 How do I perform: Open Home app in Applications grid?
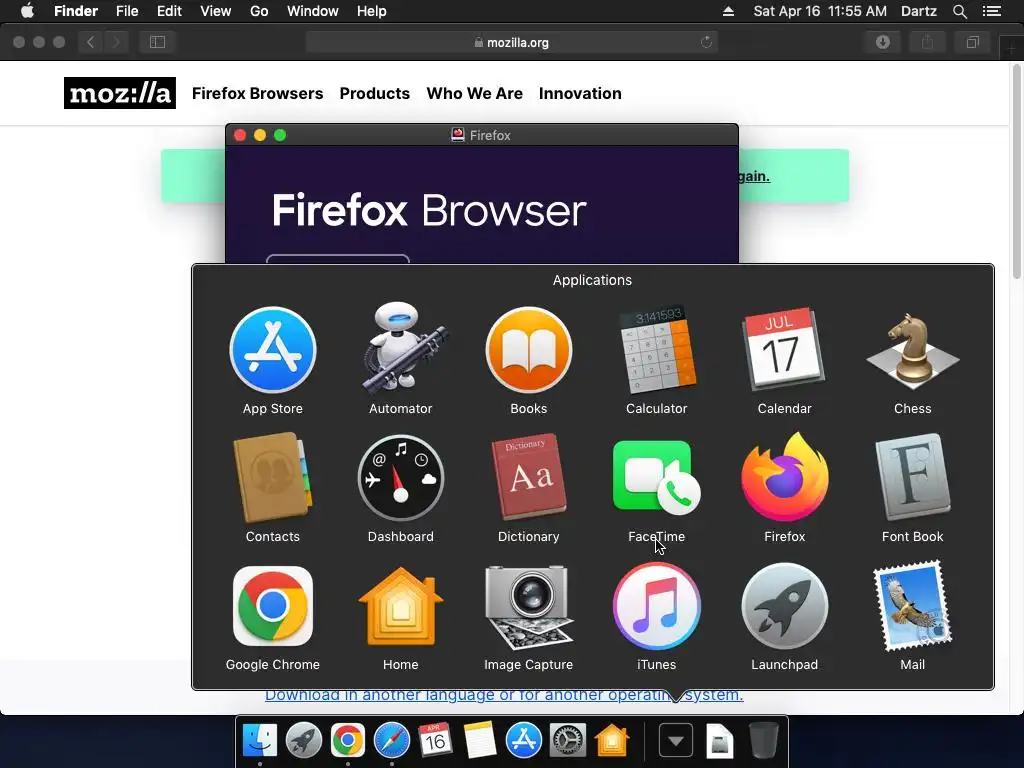coord(401,607)
